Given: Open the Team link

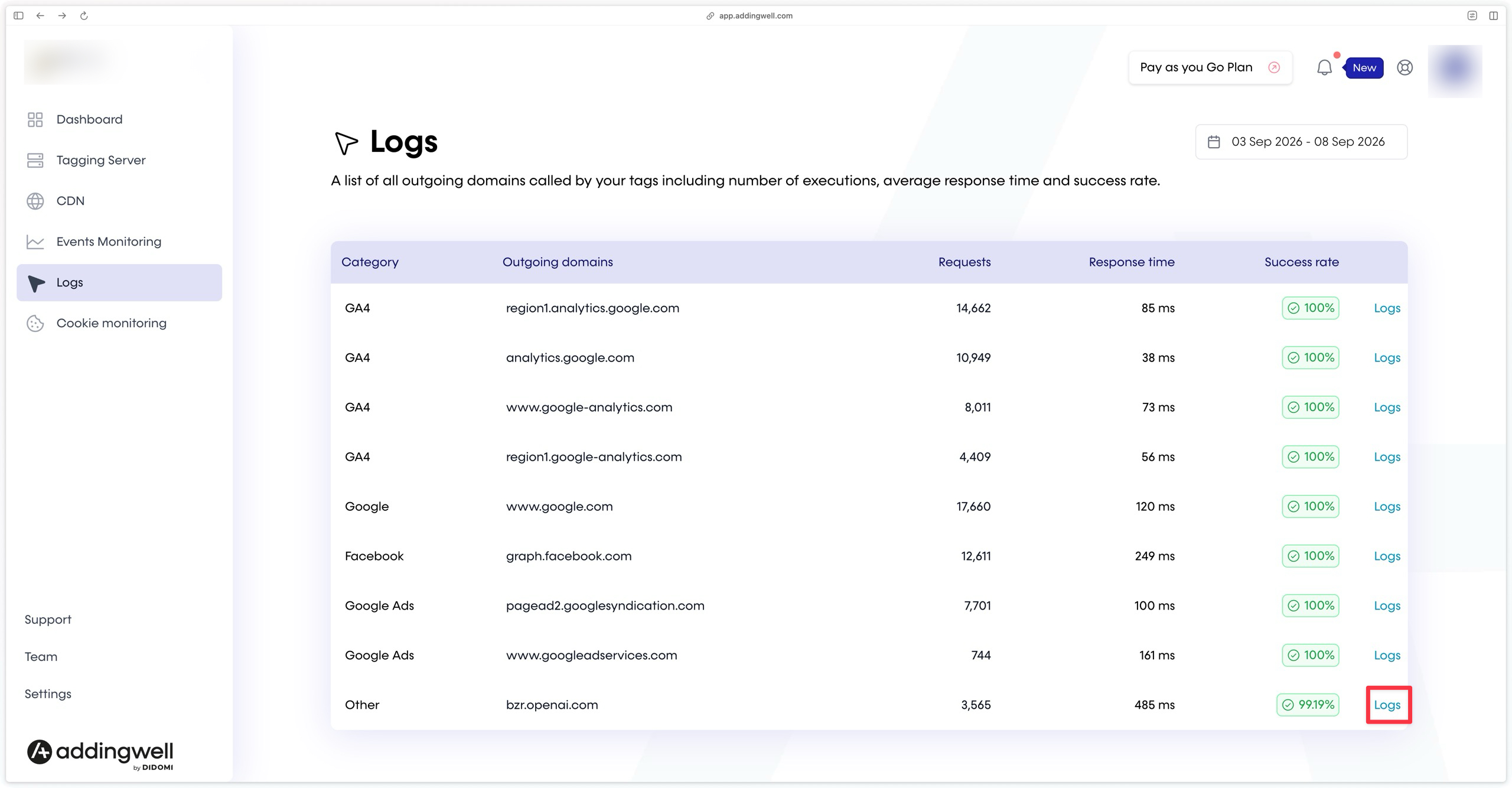Looking at the screenshot, I should 41,657.
